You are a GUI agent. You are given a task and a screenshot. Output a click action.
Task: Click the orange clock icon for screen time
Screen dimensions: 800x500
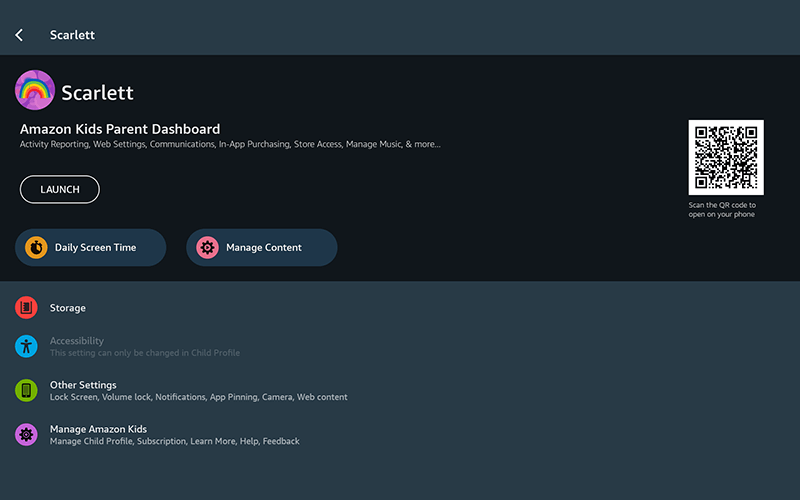click(x=36, y=247)
